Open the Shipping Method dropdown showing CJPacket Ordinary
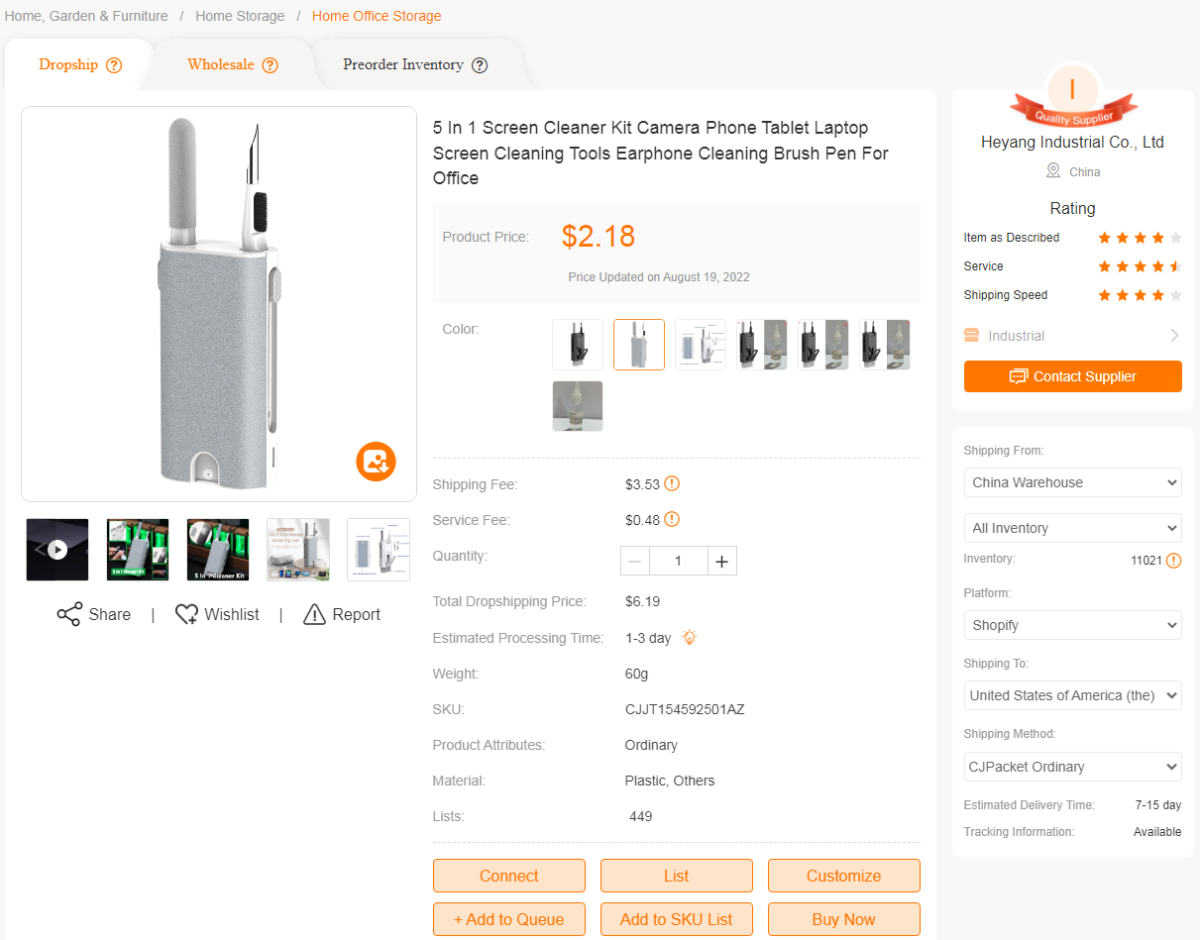The image size is (1200, 940). pyautogui.click(x=1072, y=766)
